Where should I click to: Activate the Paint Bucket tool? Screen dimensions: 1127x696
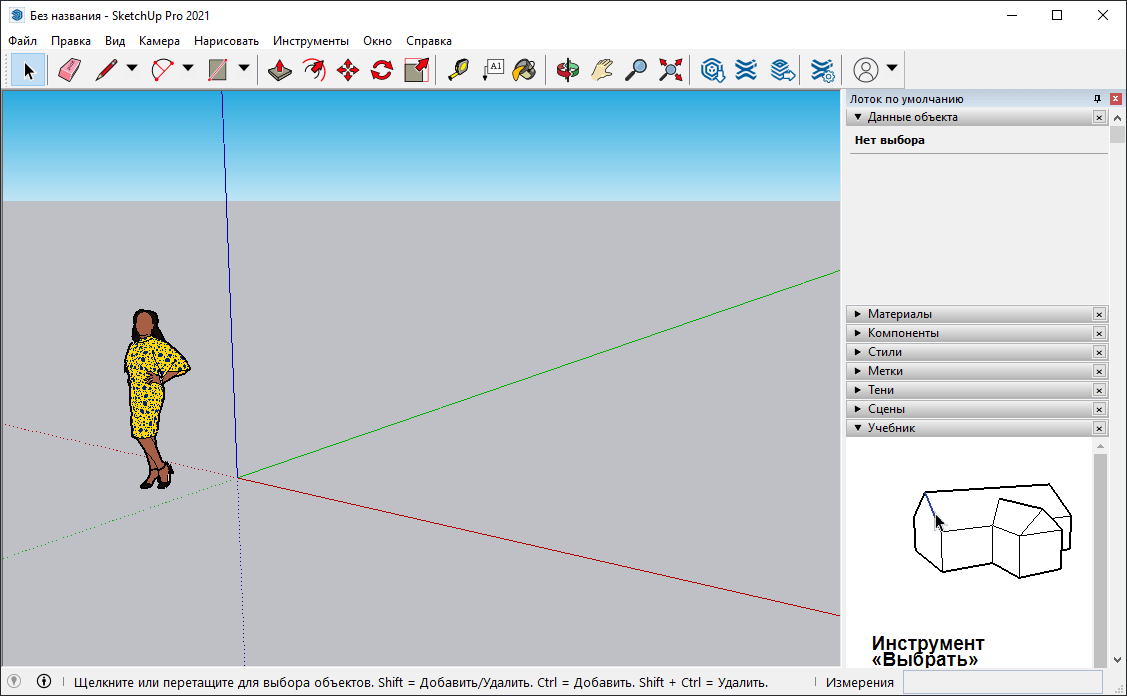525,70
